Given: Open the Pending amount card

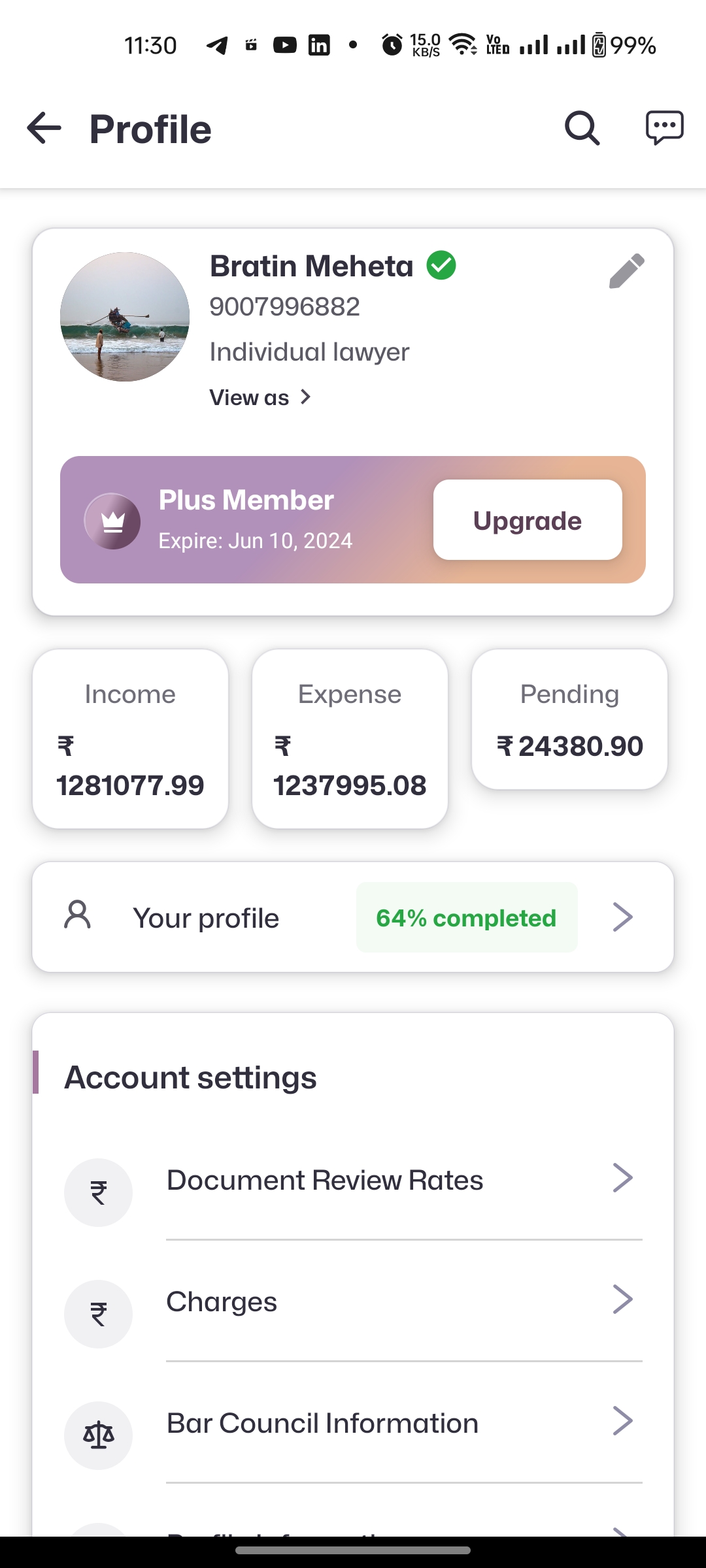Looking at the screenshot, I should 569,719.
